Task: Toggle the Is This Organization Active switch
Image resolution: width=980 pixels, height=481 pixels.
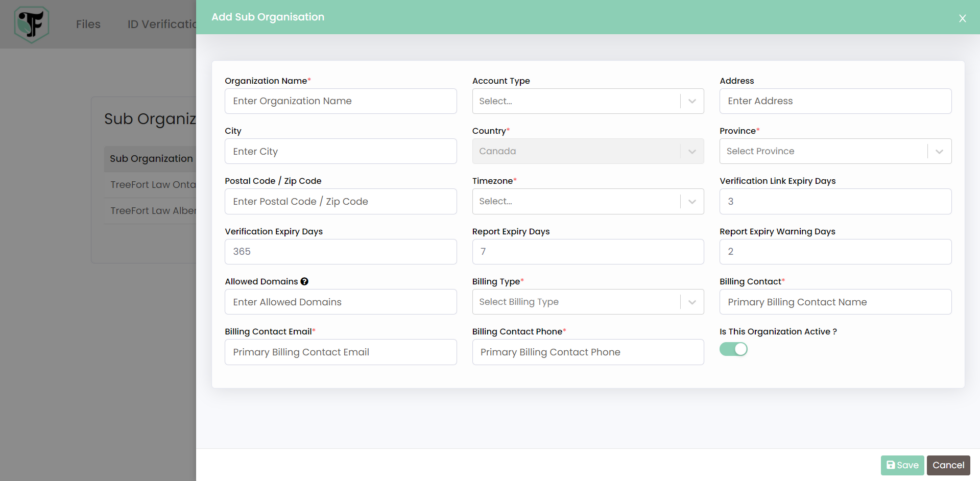Action: pyautogui.click(x=734, y=349)
